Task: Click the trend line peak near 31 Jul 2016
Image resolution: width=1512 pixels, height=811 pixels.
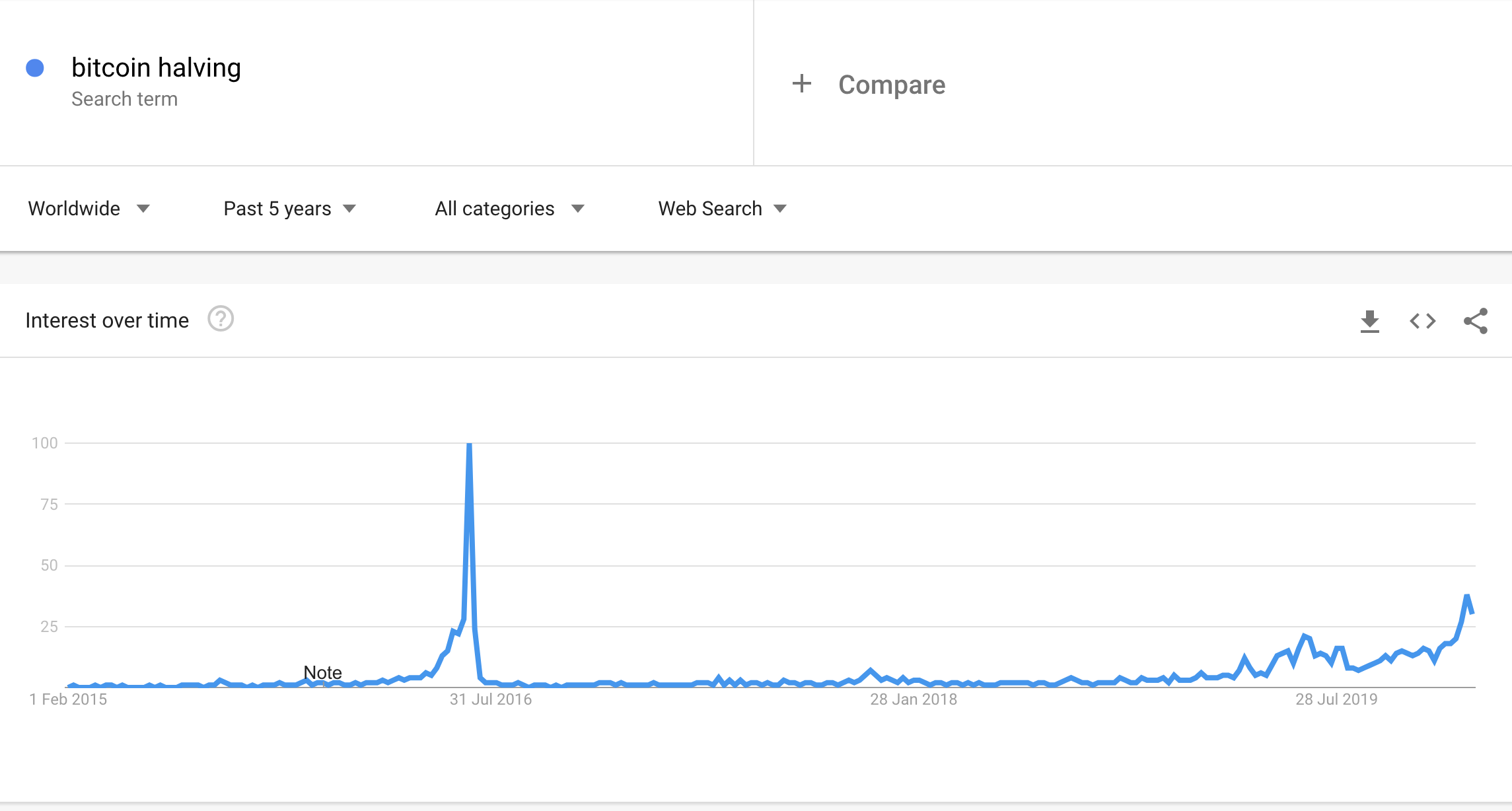Action: coord(469,444)
